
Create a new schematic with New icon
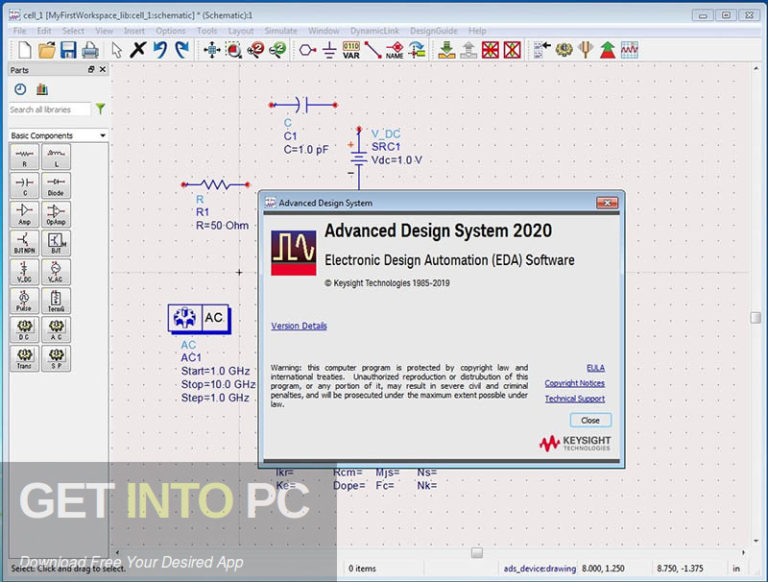click(x=24, y=50)
